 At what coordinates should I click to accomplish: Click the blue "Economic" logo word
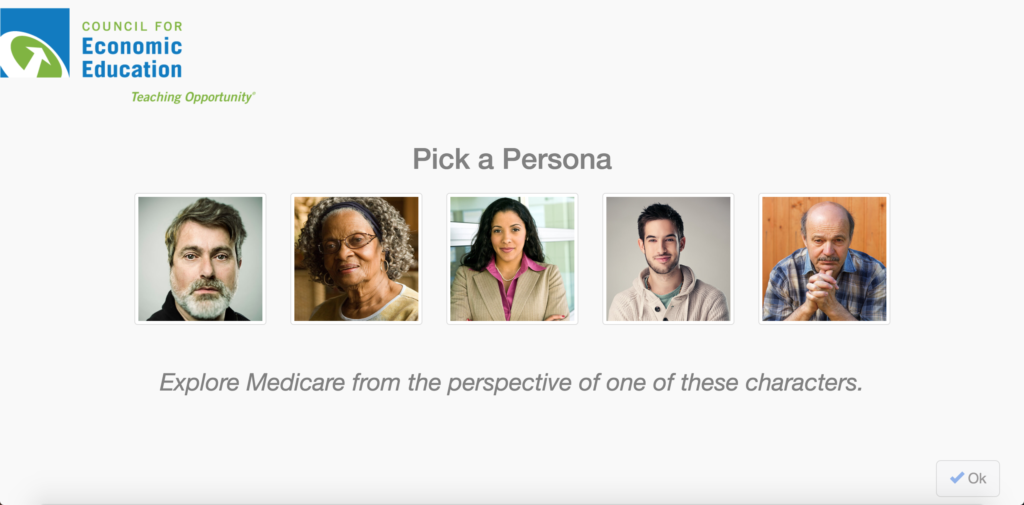click(132, 46)
